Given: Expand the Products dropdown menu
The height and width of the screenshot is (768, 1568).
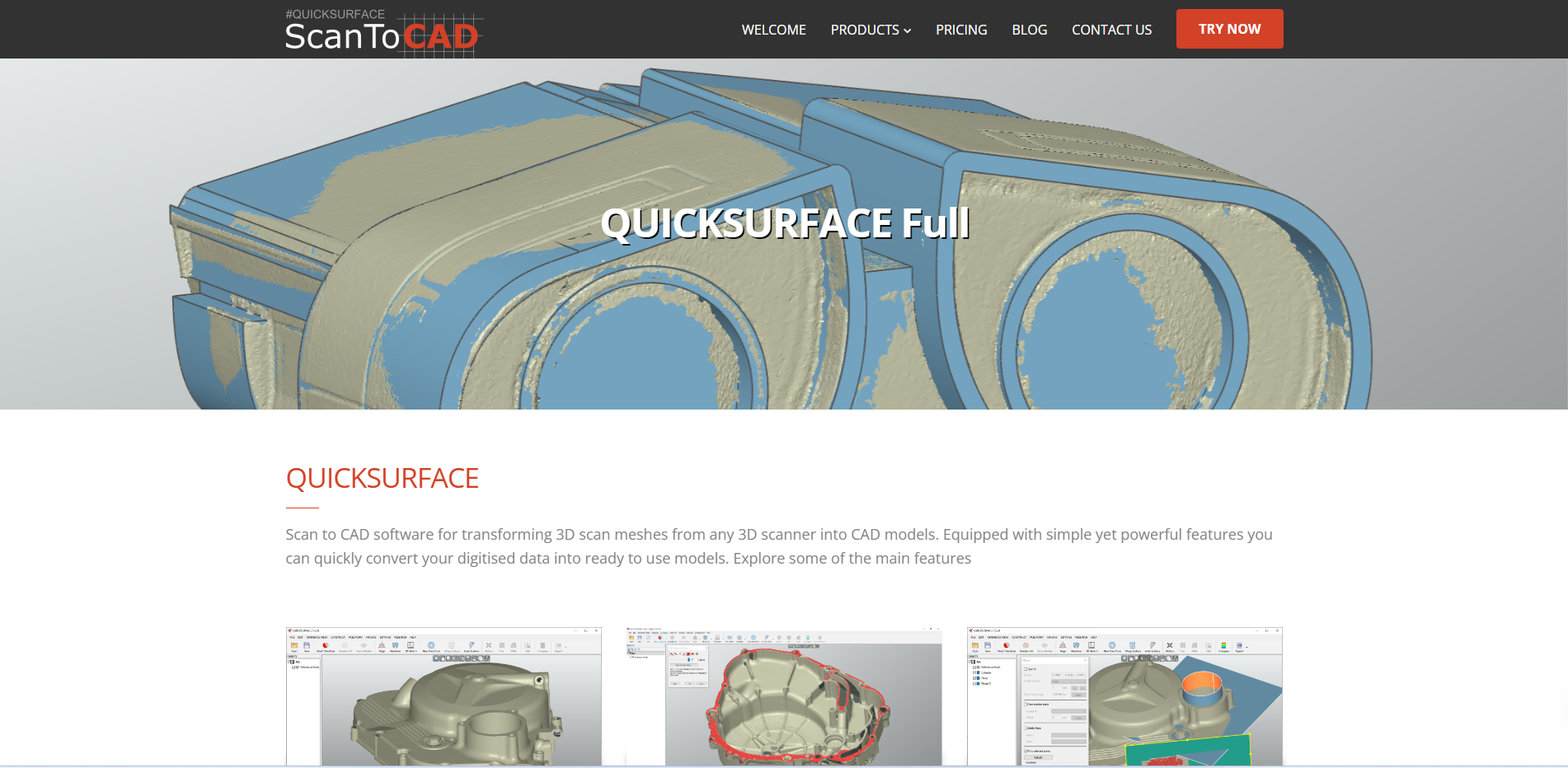Looking at the screenshot, I should tap(871, 30).
